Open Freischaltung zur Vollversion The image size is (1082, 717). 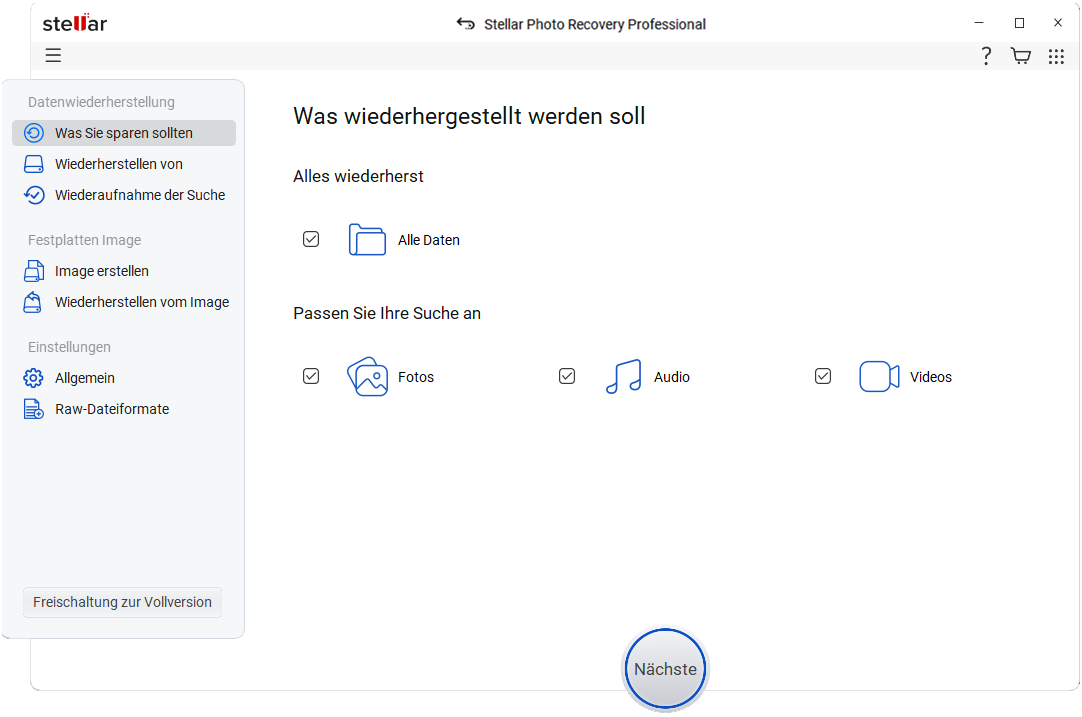(x=121, y=602)
